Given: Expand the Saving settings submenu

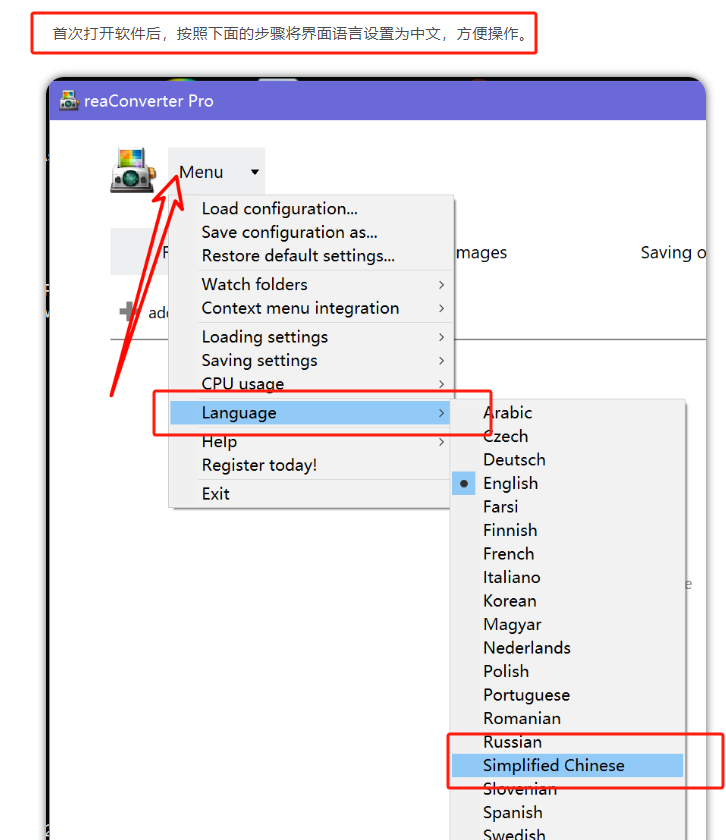Looking at the screenshot, I should coord(311,360).
